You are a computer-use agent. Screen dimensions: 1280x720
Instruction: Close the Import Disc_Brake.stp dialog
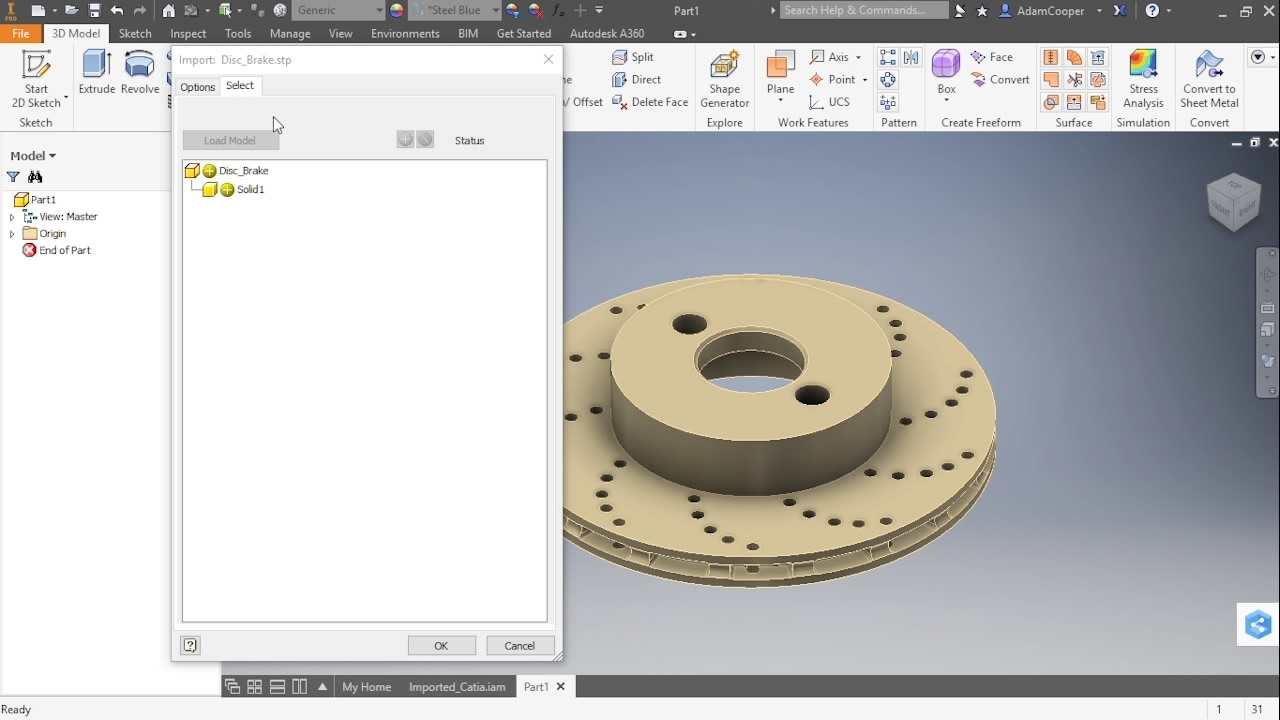coord(548,59)
